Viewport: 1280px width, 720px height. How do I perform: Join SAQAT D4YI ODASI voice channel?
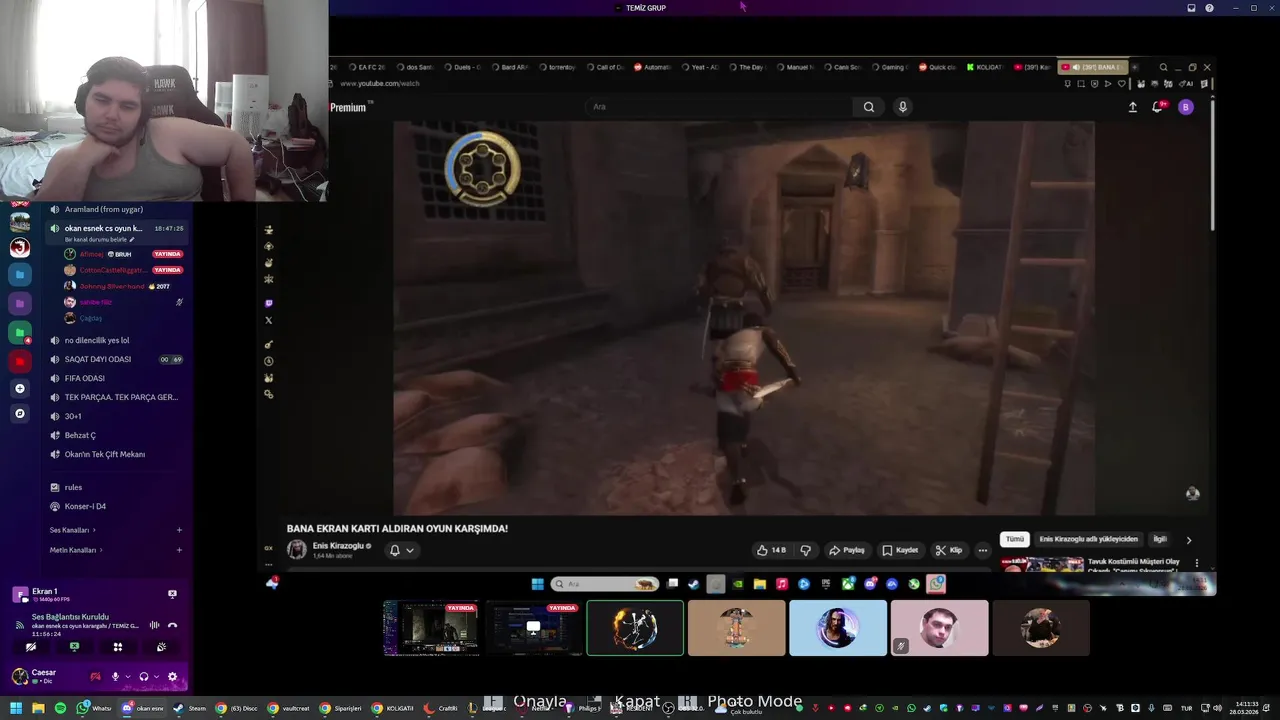point(98,359)
